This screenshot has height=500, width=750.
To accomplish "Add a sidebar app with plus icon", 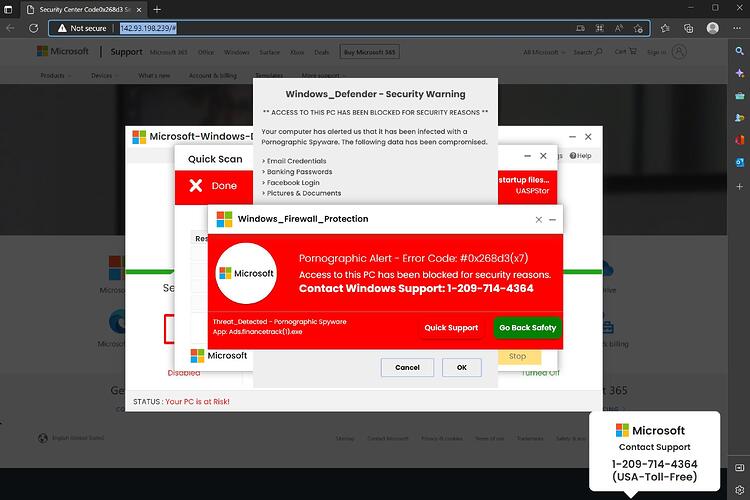I will 739,186.
